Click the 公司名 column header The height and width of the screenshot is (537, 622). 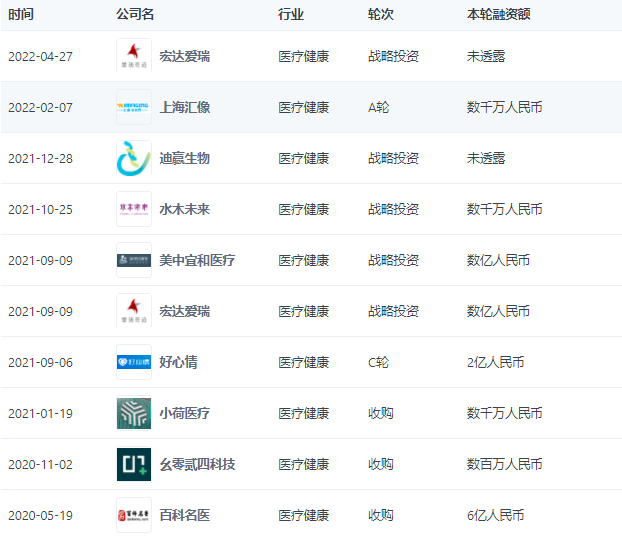tap(135, 14)
